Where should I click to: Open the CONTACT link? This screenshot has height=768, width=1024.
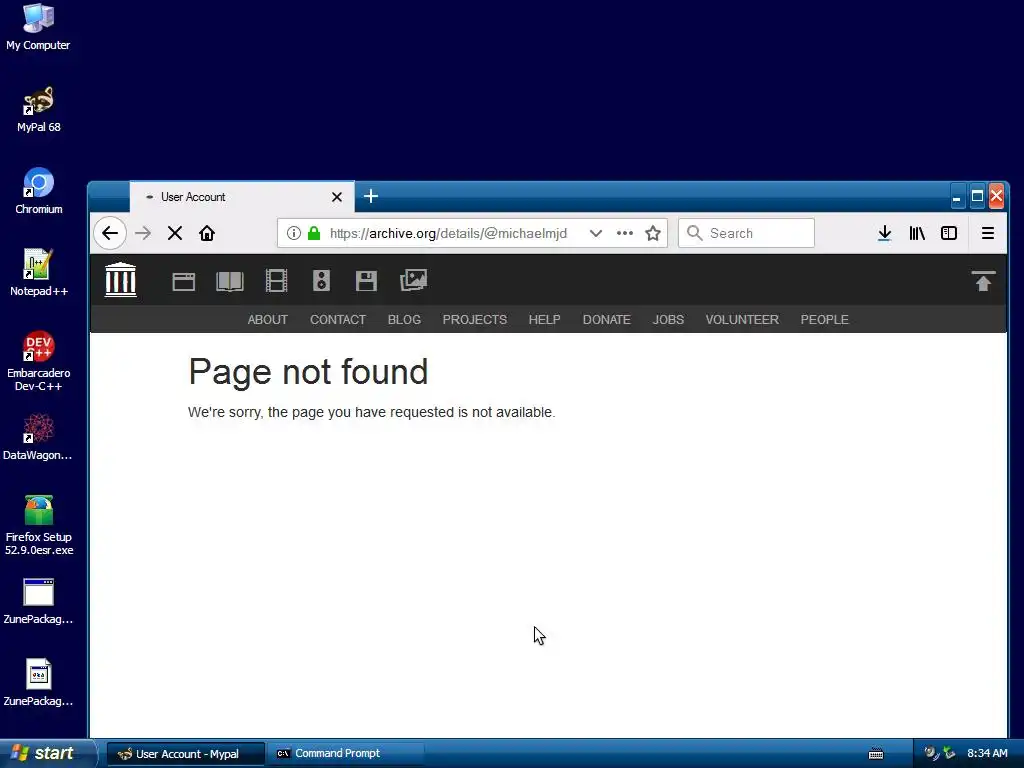click(x=338, y=319)
